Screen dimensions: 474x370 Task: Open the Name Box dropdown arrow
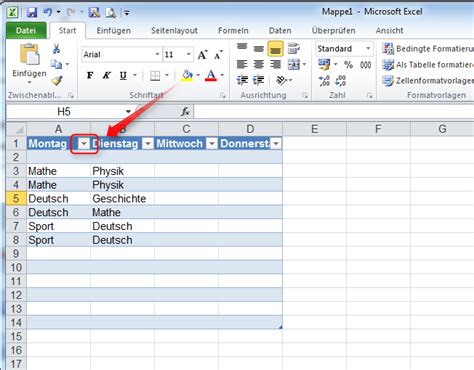coord(128,112)
